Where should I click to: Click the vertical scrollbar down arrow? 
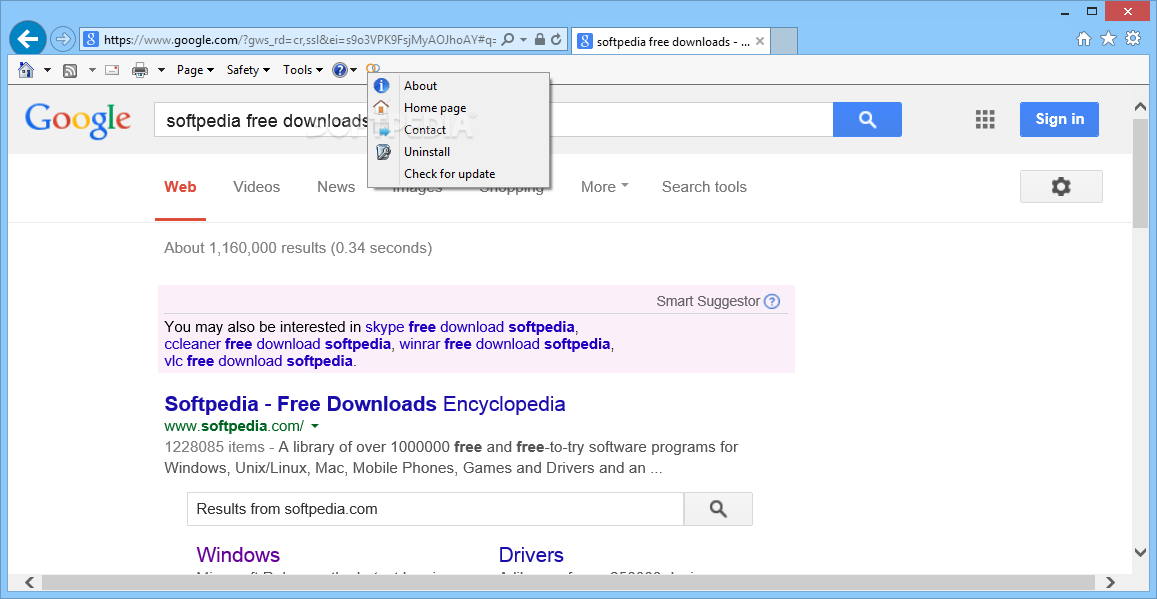(x=1139, y=552)
